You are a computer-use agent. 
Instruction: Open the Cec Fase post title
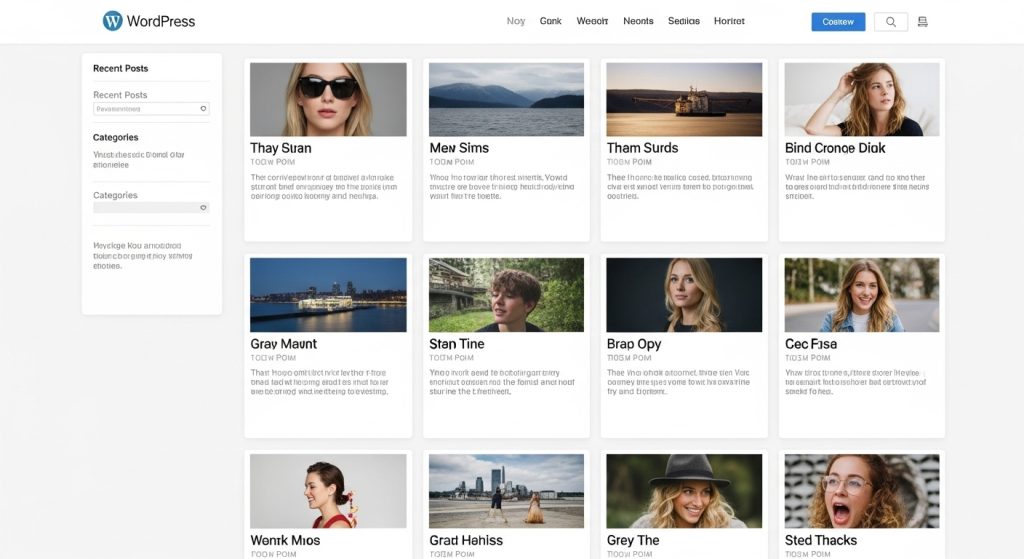pos(811,344)
